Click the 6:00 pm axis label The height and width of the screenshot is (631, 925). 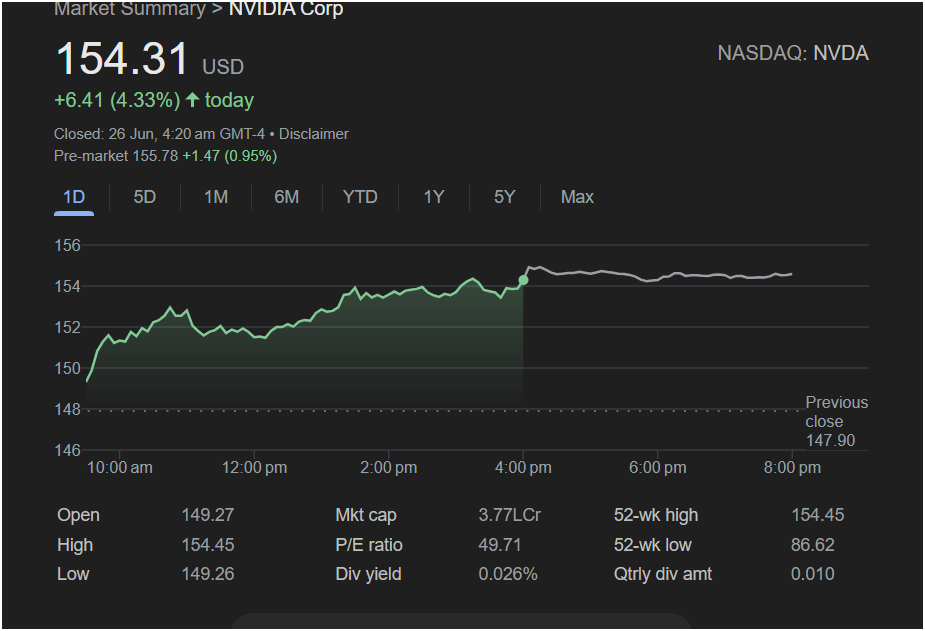[658, 468]
